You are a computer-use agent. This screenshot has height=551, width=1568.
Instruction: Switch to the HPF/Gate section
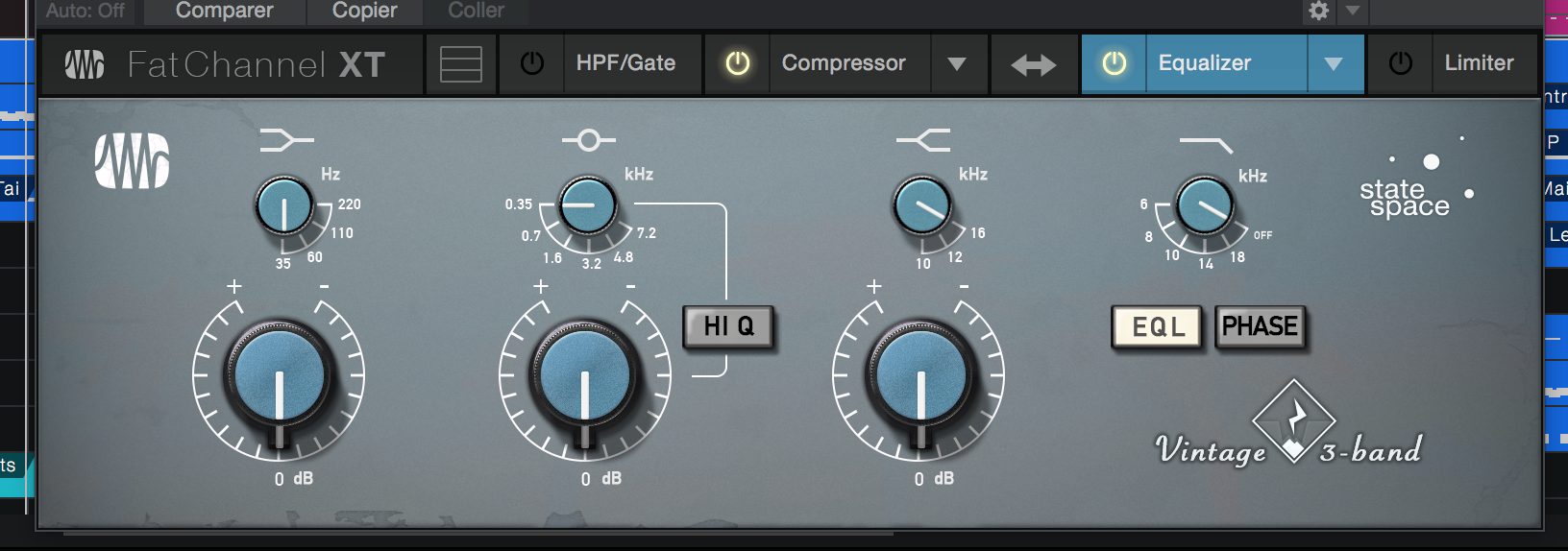625,63
